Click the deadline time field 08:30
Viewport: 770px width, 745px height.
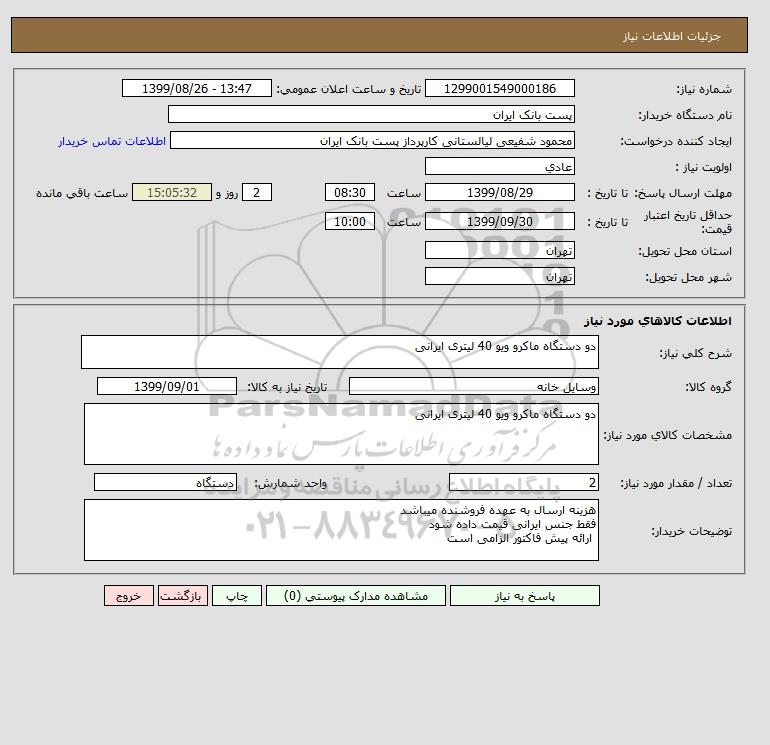click(350, 193)
